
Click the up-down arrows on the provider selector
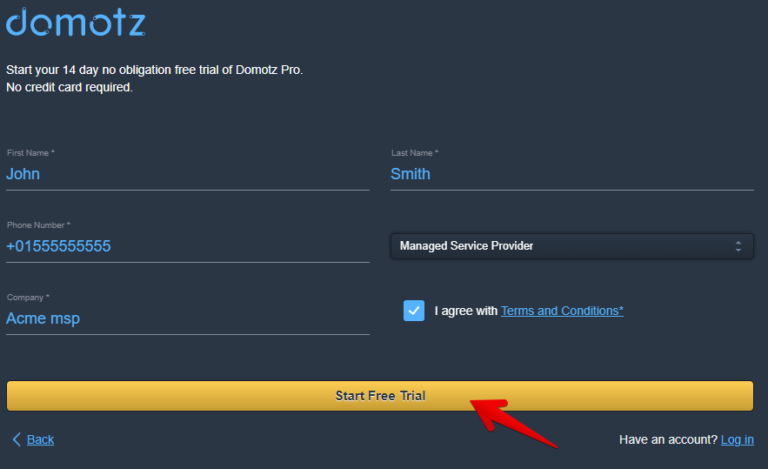[x=738, y=246]
